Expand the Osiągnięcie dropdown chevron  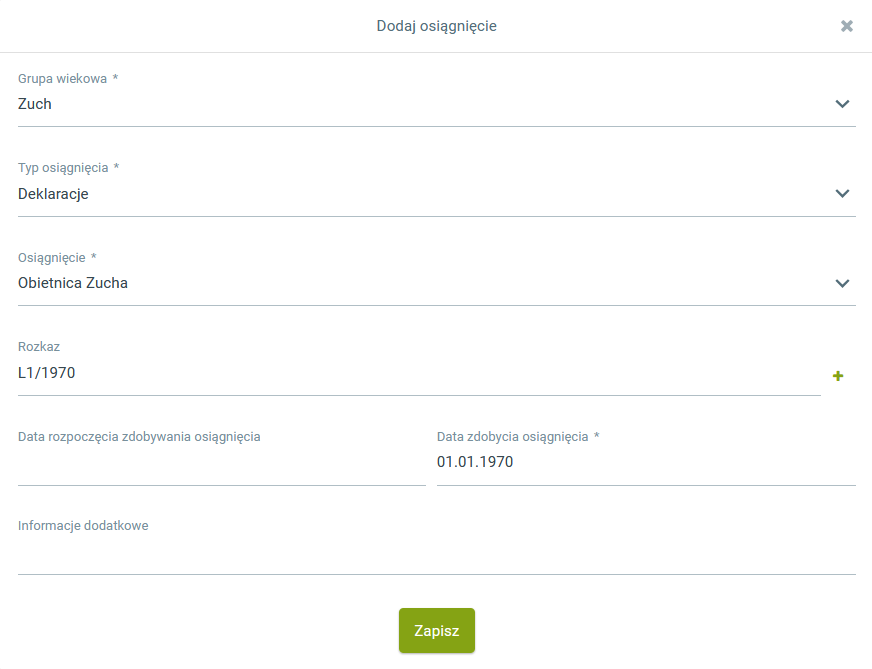[x=842, y=283]
